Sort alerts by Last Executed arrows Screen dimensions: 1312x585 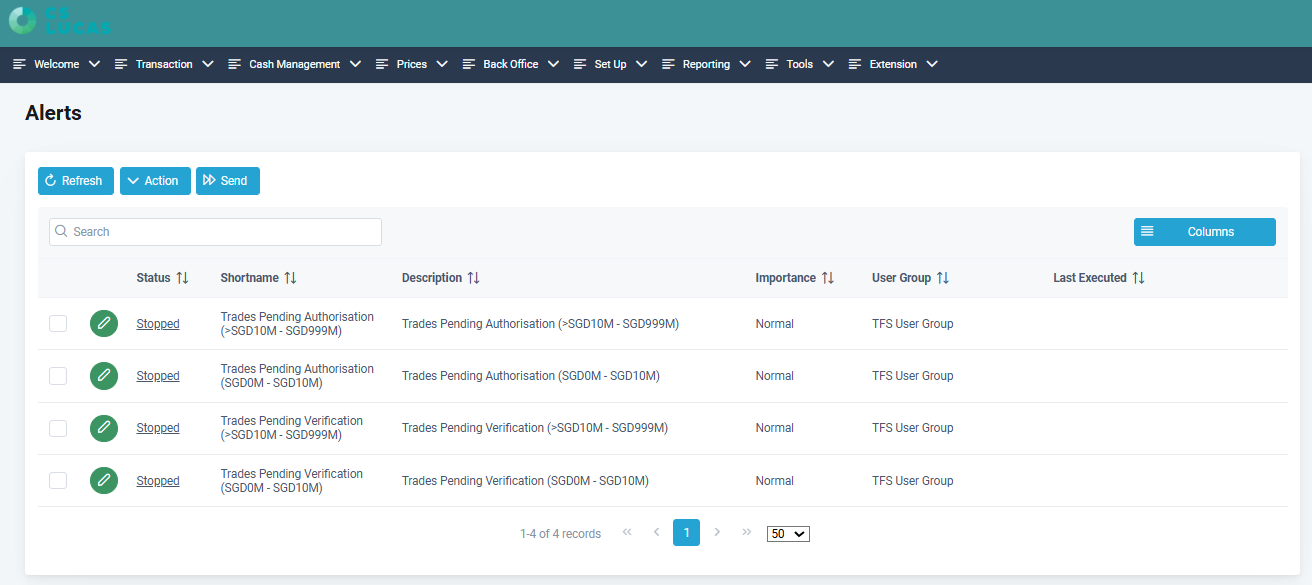coord(1138,278)
